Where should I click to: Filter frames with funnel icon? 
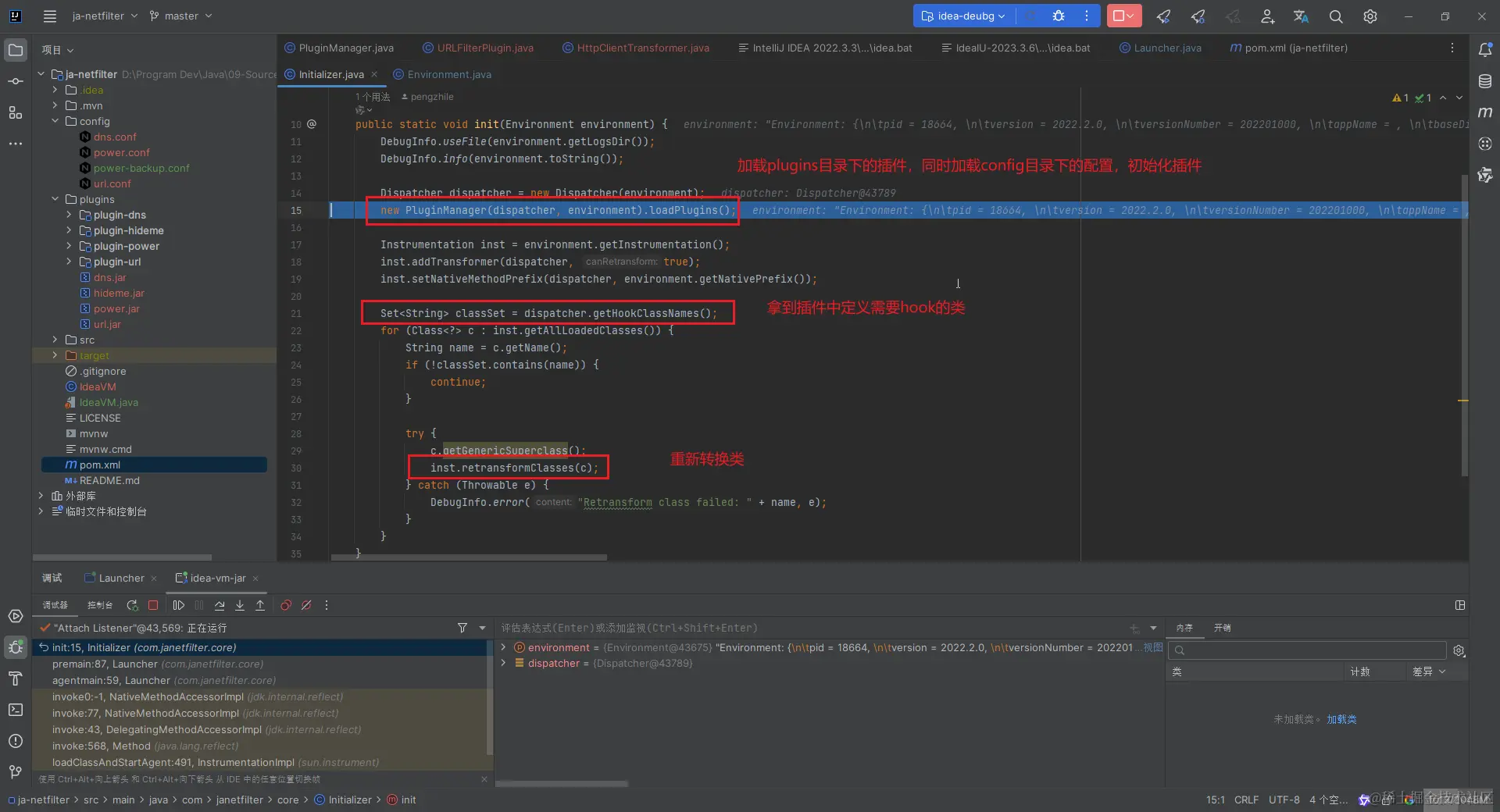462,628
